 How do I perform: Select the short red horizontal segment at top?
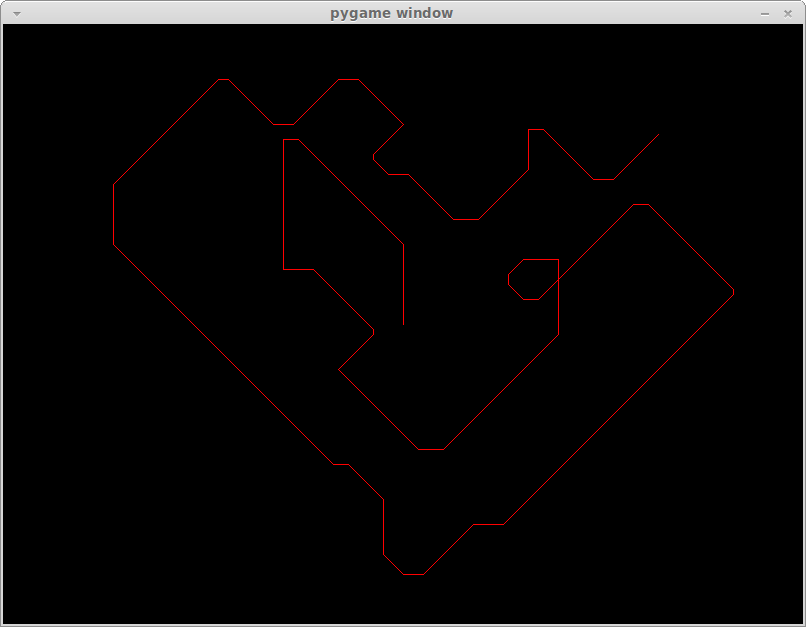pos(283,124)
